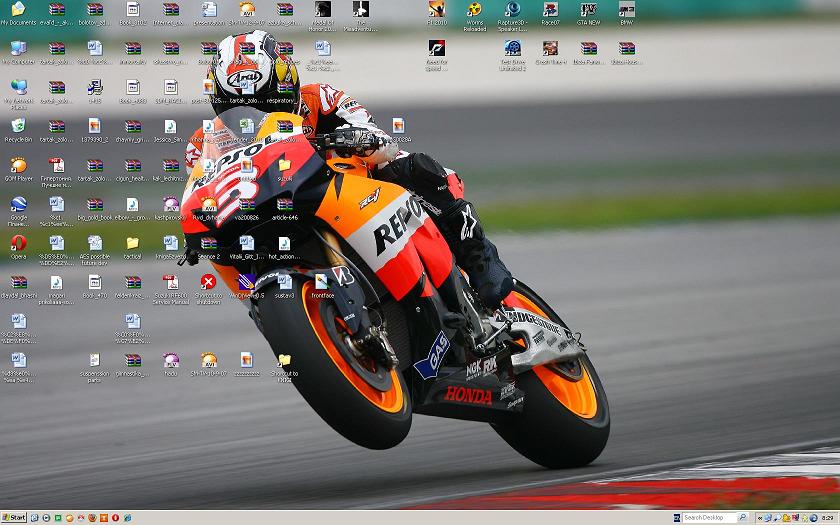Screen dimensions: 840x525
Task: Click the Start button
Action: coord(14,517)
